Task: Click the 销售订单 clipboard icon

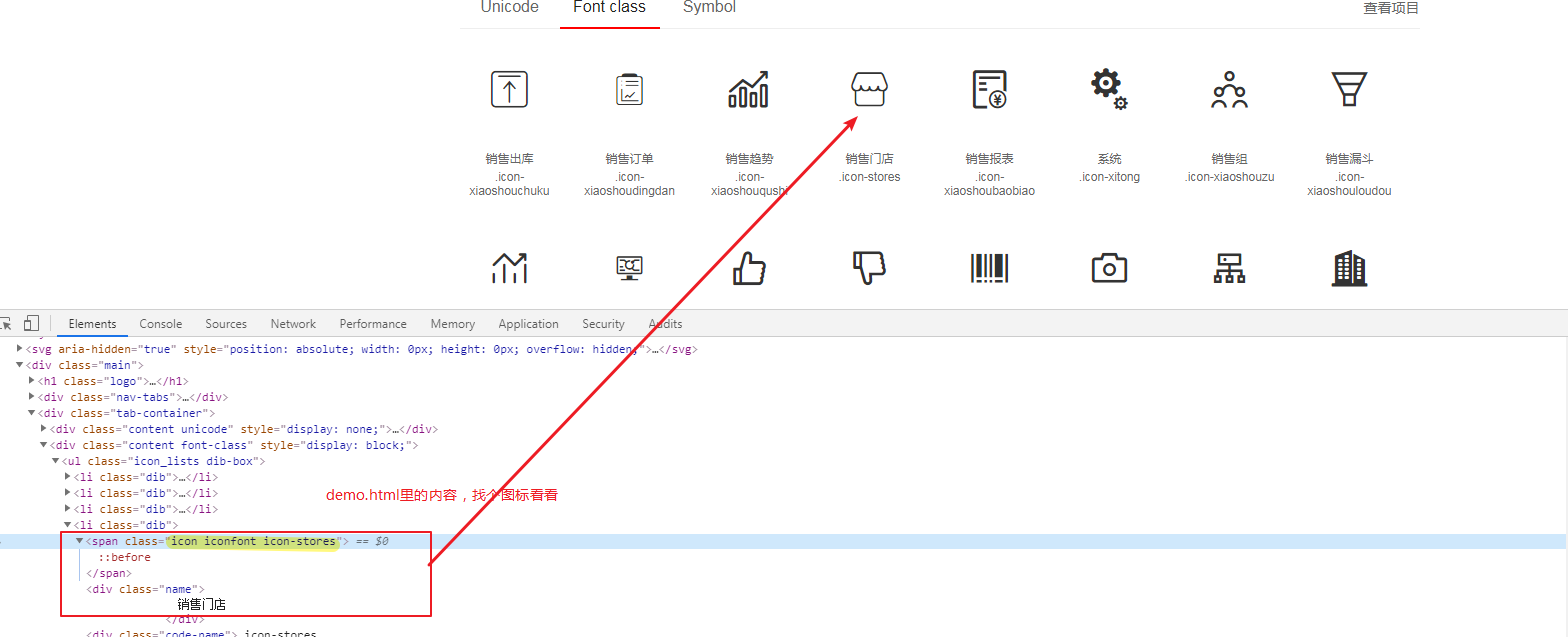Action: pyautogui.click(x=630, y=90)
